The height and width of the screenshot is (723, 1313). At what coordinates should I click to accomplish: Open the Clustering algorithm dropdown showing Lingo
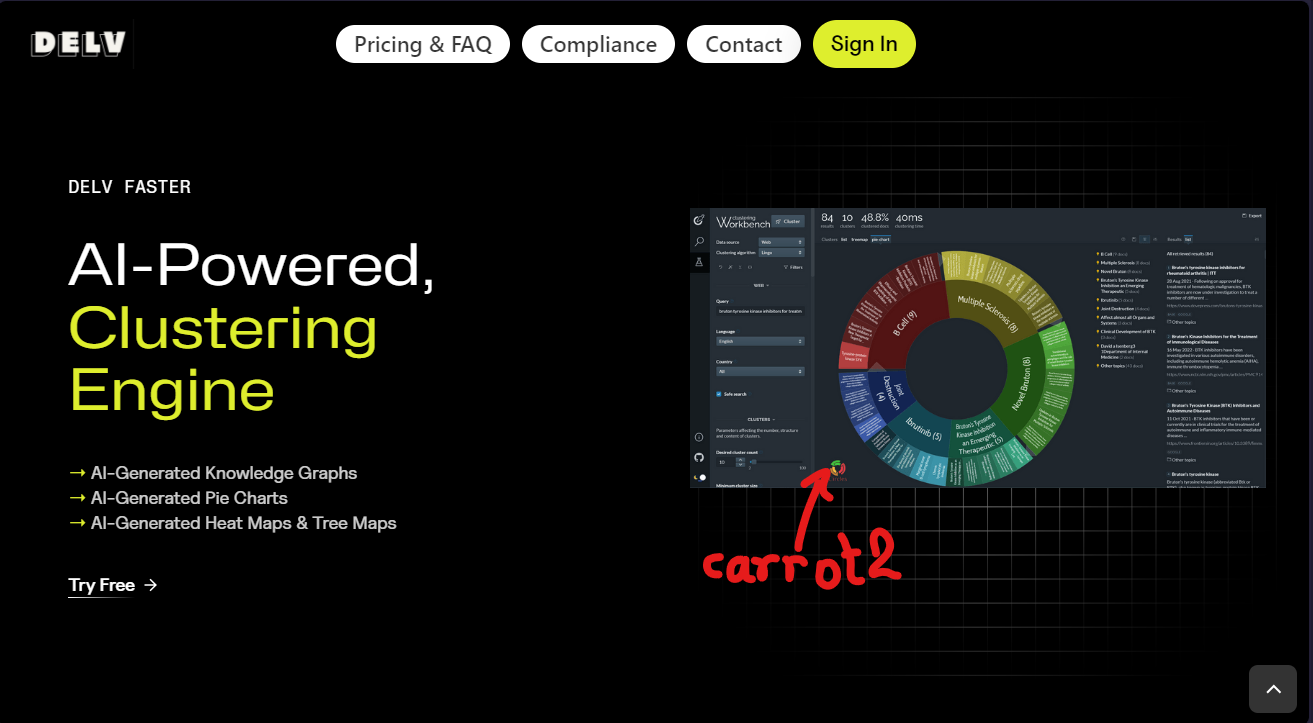click(782, 253)
